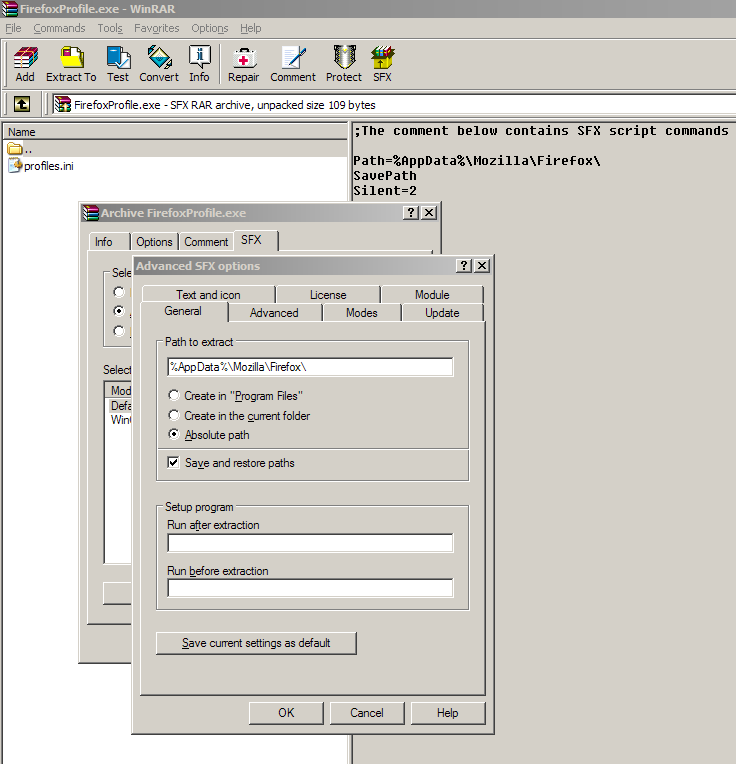Open the Modes tab
The width and height of the screenshot is (736, 764).
pyautogui.click(x=361, y=312)
